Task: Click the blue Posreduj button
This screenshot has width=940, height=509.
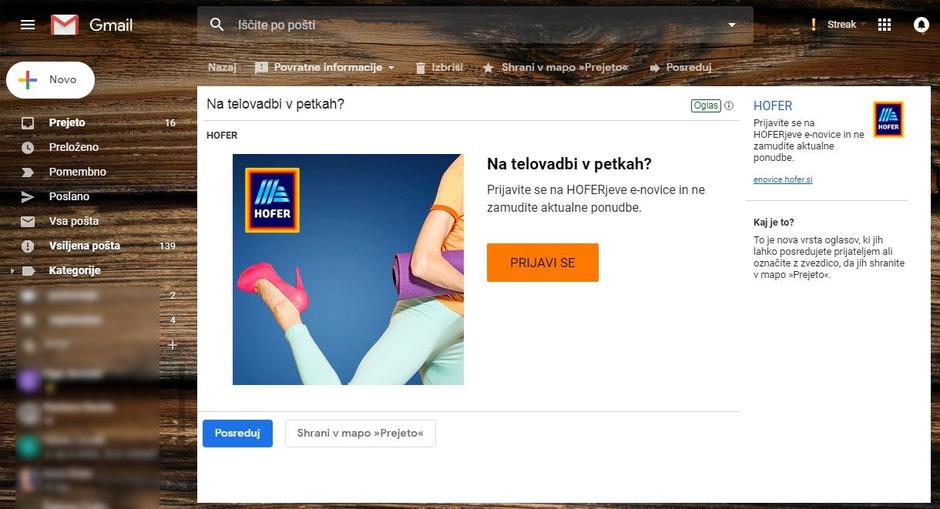Action: tap(237, 433)
